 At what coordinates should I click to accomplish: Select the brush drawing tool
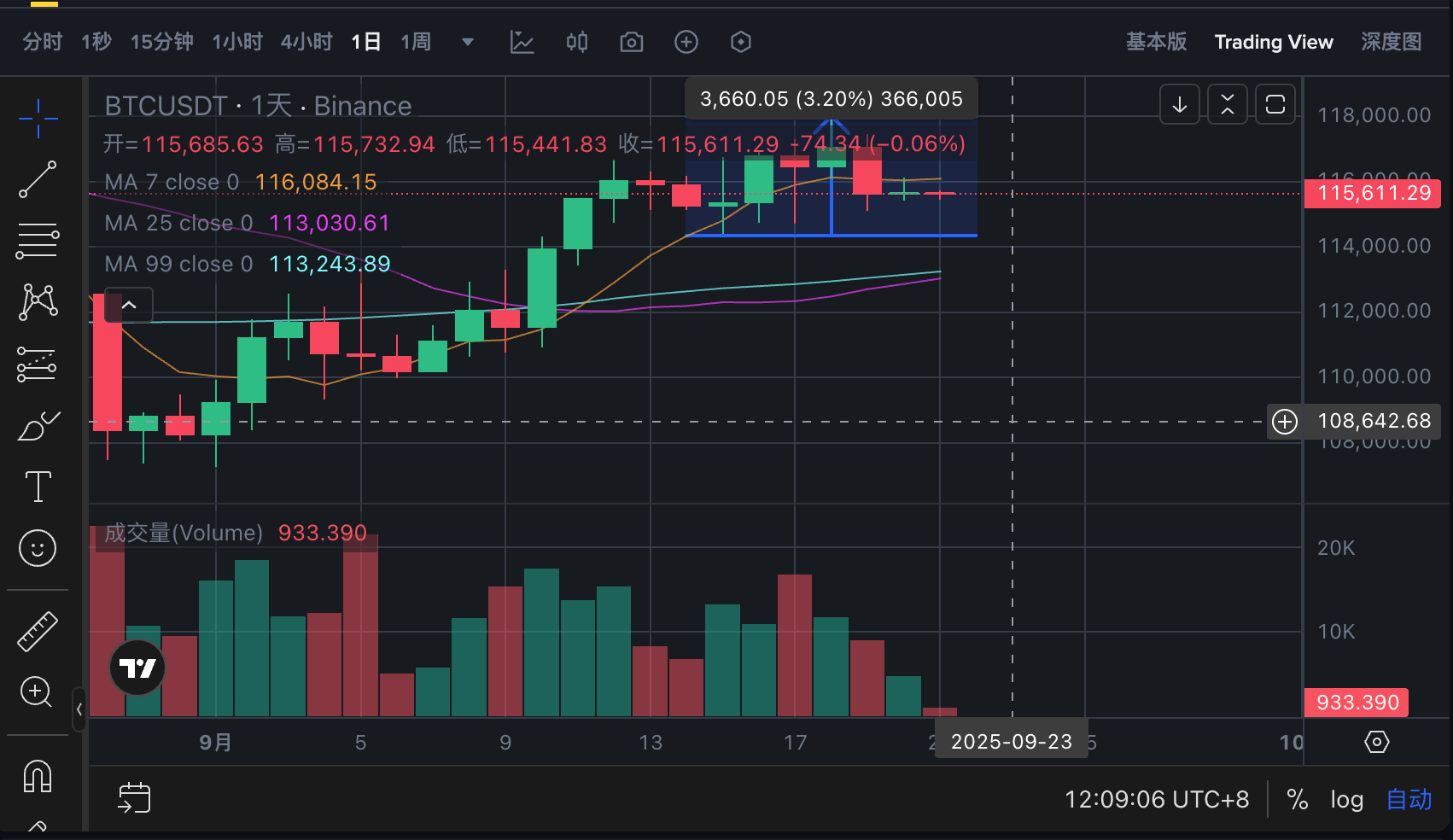[x=38, y=425]
